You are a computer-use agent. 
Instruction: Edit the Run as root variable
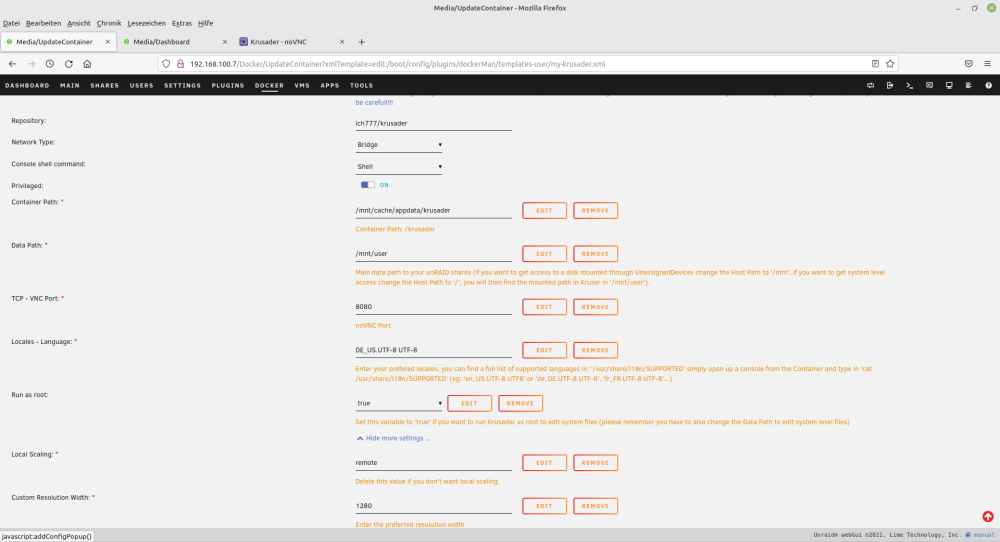(x=469, y=403)
